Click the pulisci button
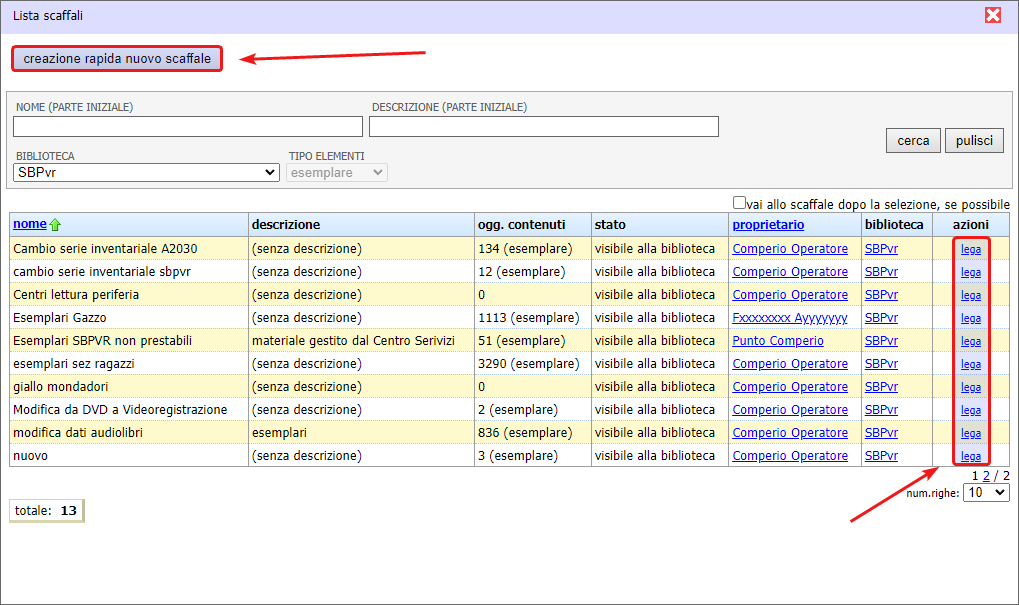1019x605 pixels. pos(973,141)
